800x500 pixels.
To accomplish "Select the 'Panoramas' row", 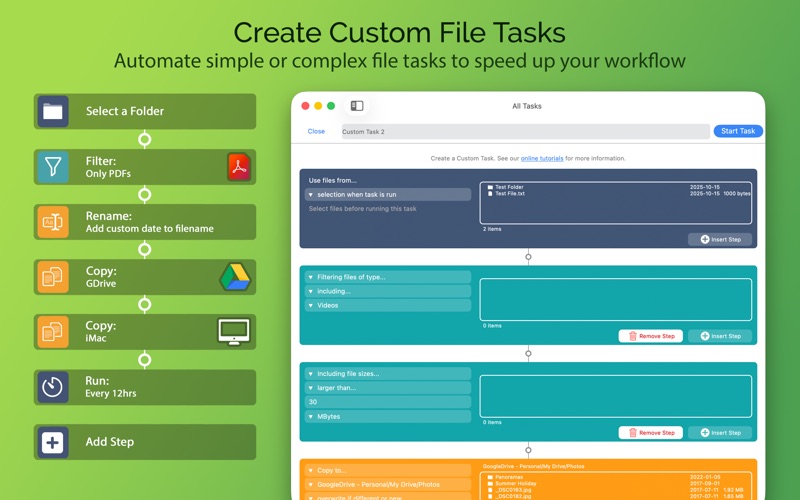I will tap(615, 478).
